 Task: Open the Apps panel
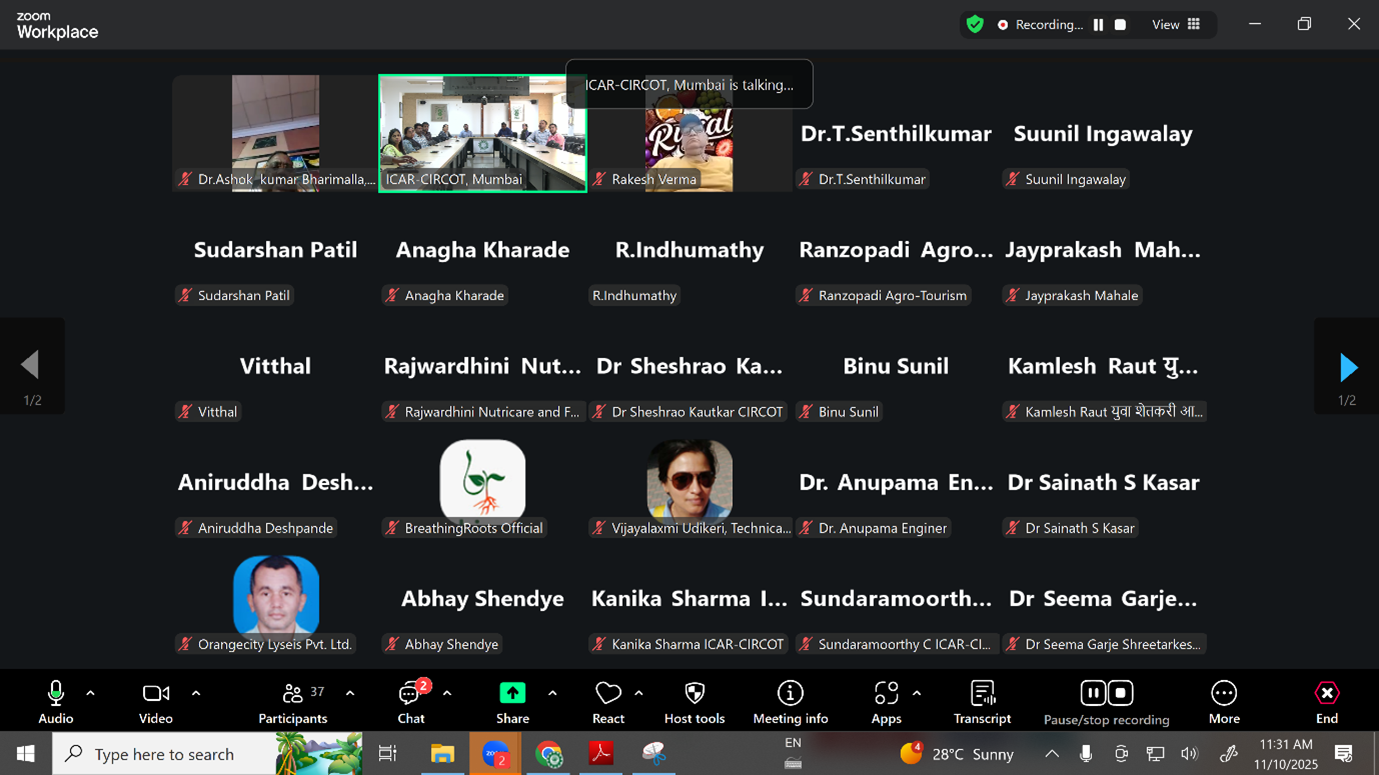(886, 703)
